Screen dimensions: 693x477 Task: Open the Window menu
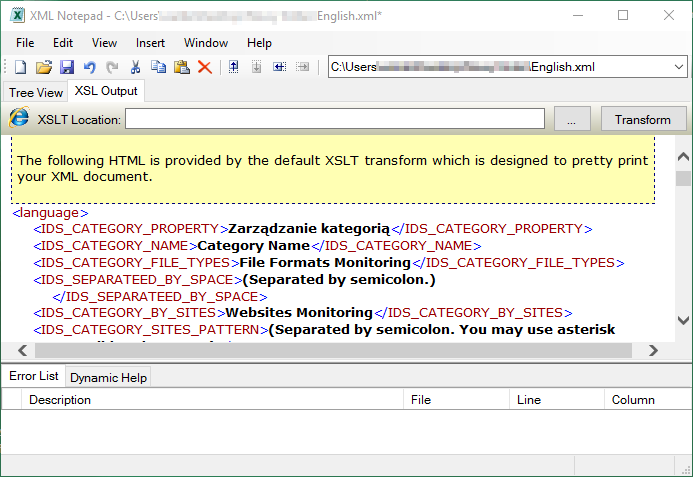tap(206, 43)
